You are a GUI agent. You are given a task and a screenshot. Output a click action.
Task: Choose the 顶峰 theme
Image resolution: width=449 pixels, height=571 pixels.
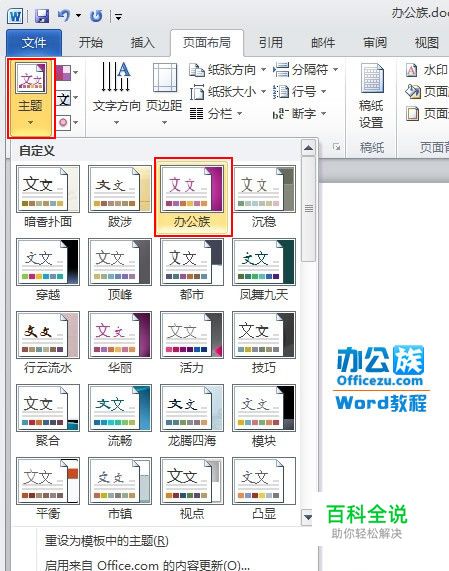coord(120,270)
